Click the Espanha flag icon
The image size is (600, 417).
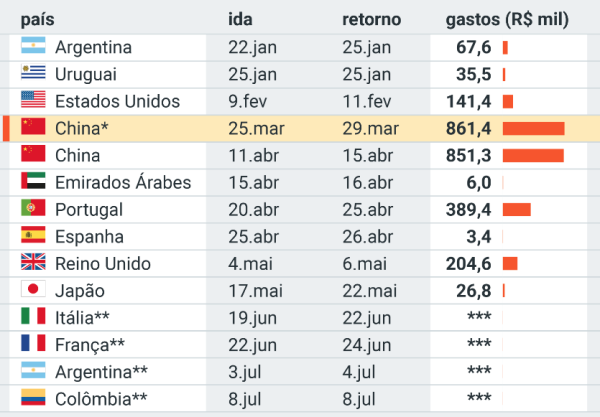(34, 236)
